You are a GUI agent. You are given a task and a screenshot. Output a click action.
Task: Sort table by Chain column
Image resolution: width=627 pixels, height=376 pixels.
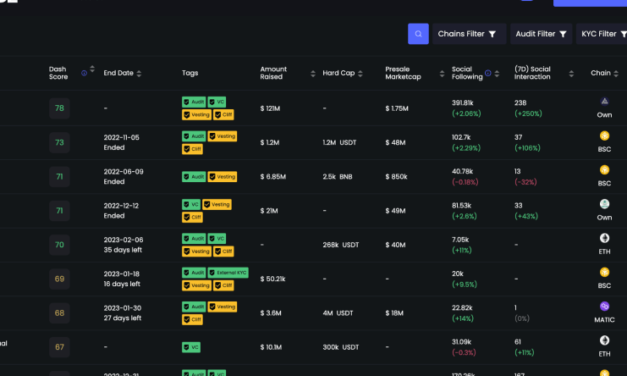click(x=605, y=73)
